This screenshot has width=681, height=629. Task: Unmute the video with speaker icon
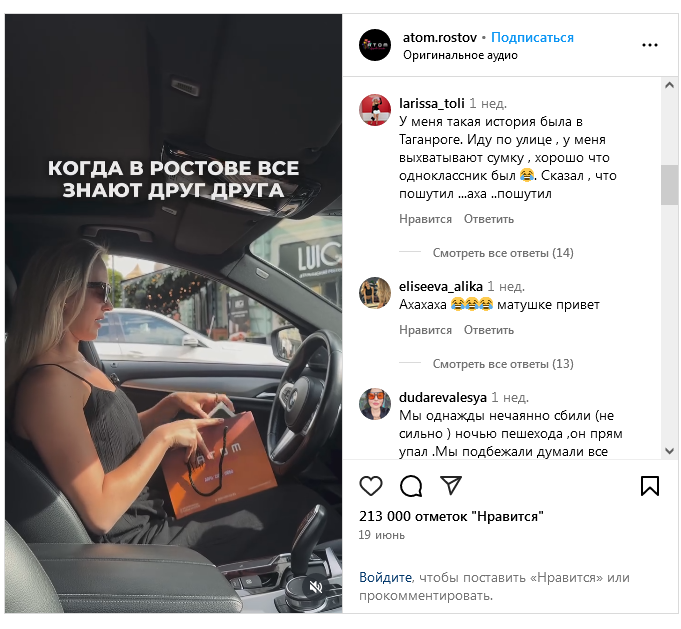click(316, 587)
